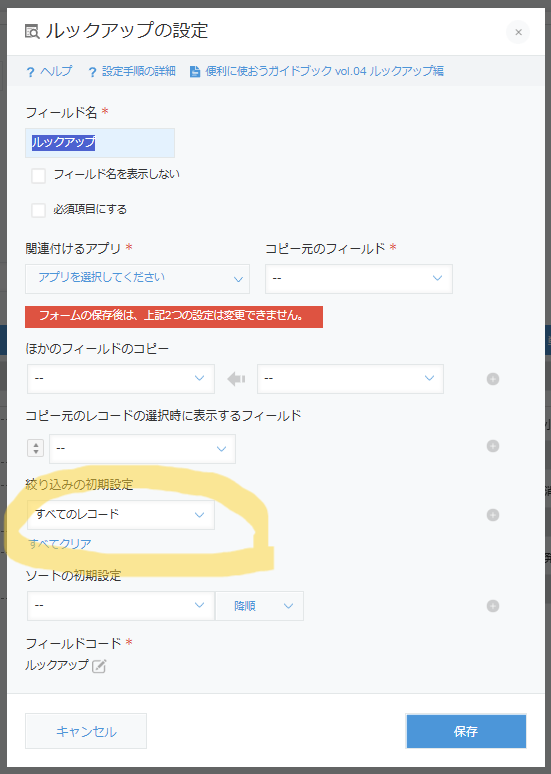Click the edit pencil icon beside フィールドコード
Image resolution: width=551 pixels, height=774 pixels.
[99, 666]
